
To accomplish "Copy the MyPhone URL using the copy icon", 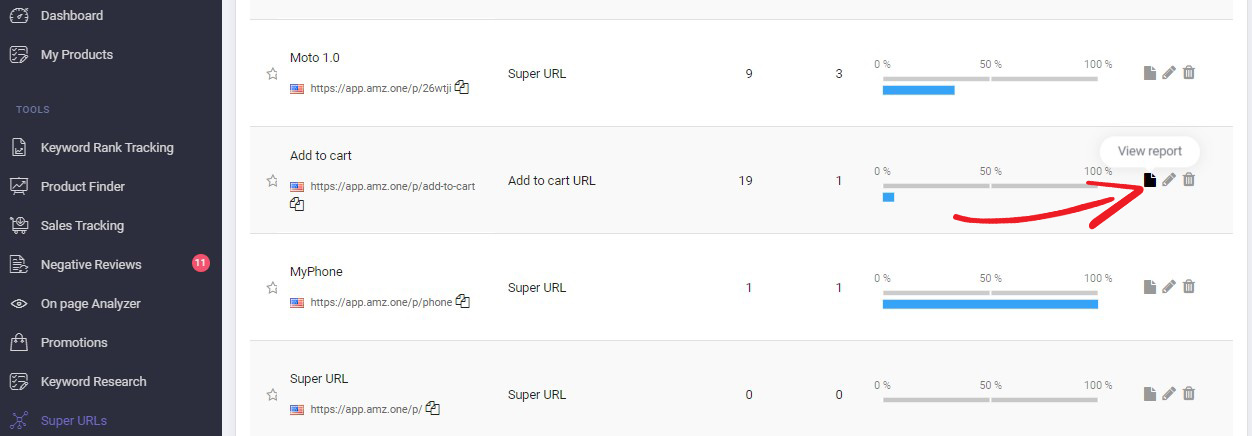I will [x=463, y=301].
